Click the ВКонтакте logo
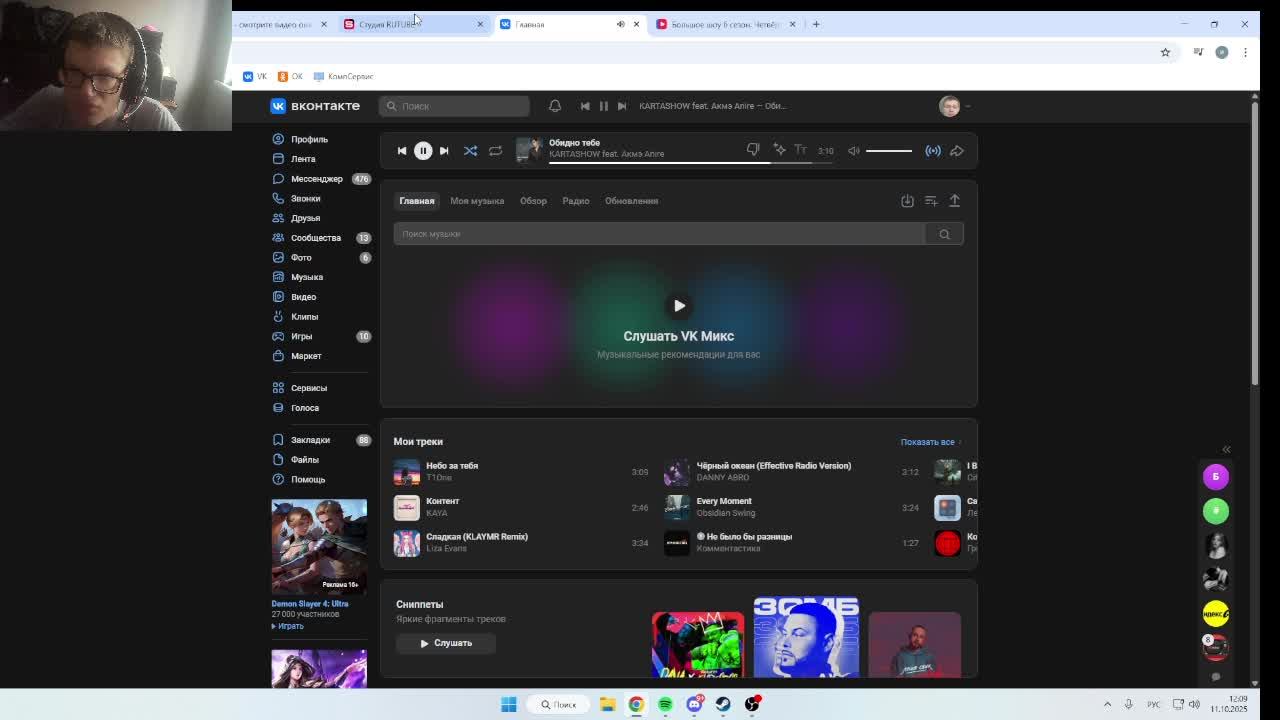 (315, 106)
